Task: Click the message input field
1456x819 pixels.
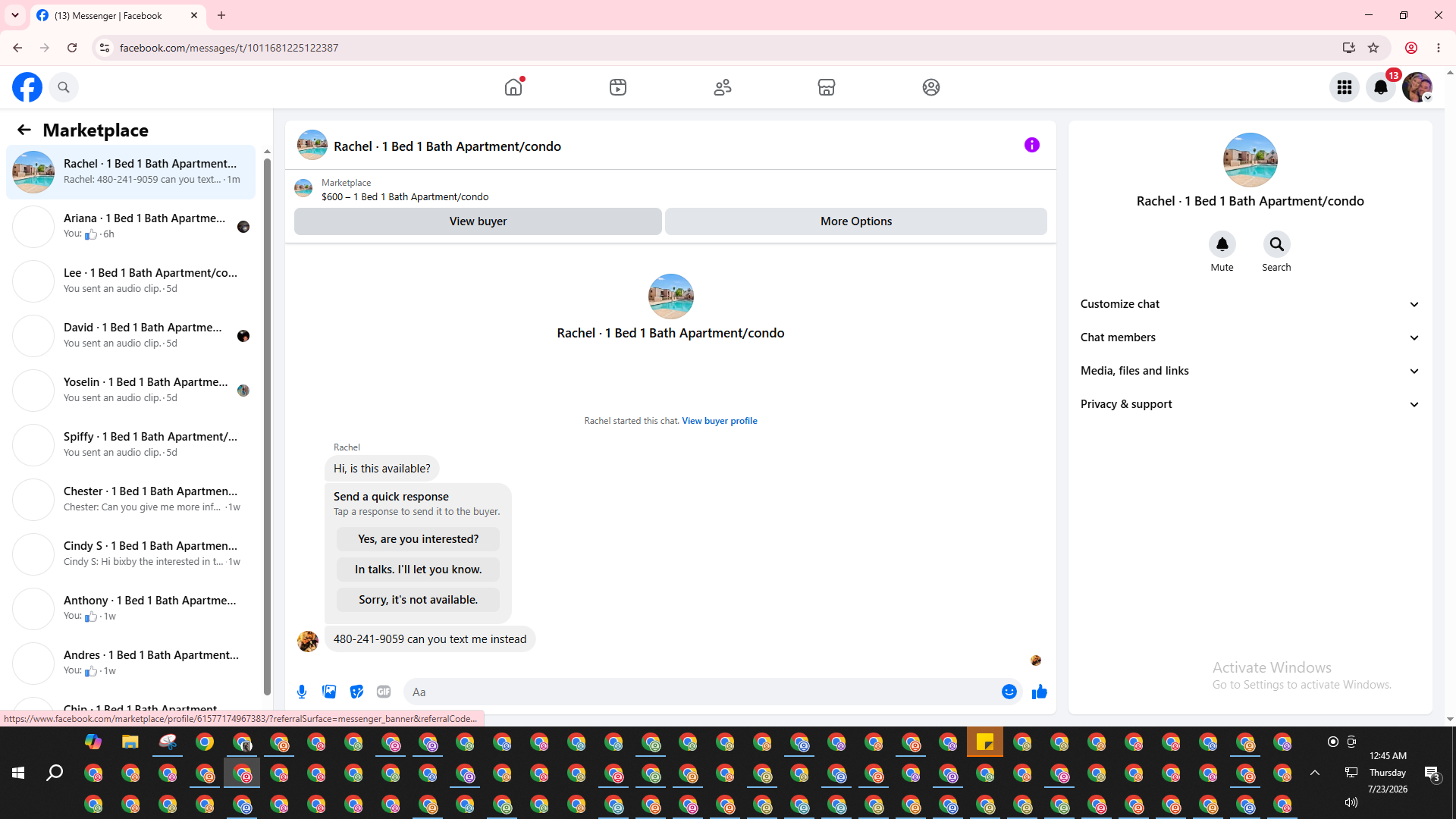Action: (x=701, y=692)
